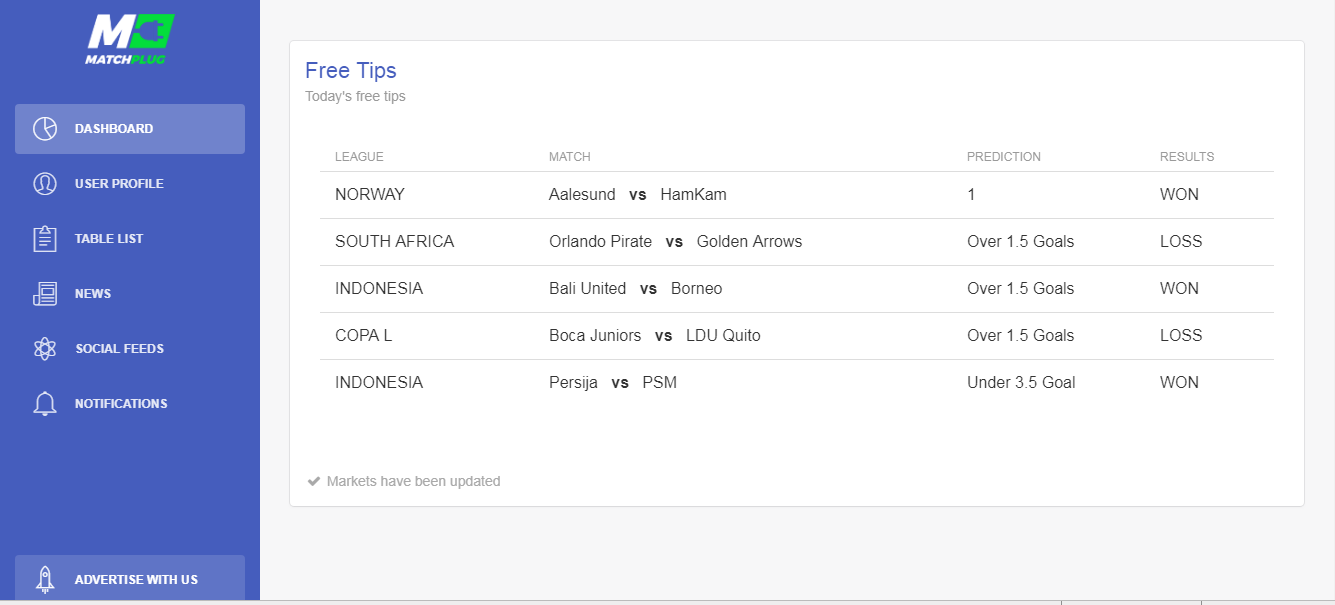Click the PREDICTION column header
Image resolution: width=1335 pixels, height=605 pixels.
click(1004, 157)
